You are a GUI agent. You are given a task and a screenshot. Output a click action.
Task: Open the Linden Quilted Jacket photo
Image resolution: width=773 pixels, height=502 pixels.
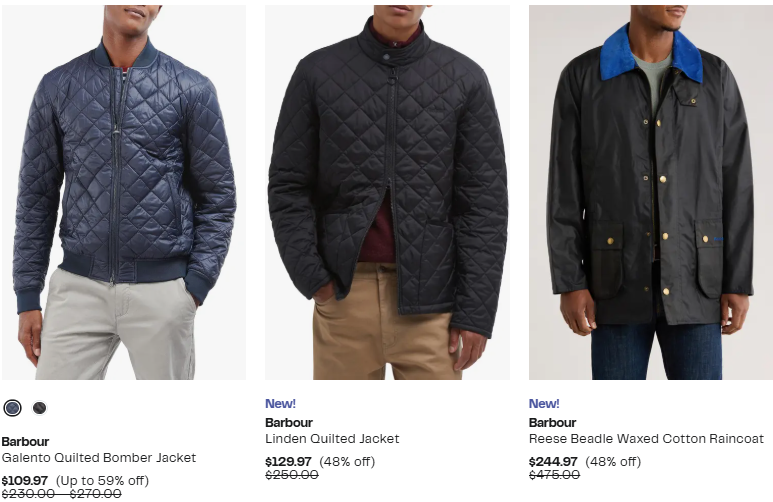pyautogui.click(x=387, y=192)
